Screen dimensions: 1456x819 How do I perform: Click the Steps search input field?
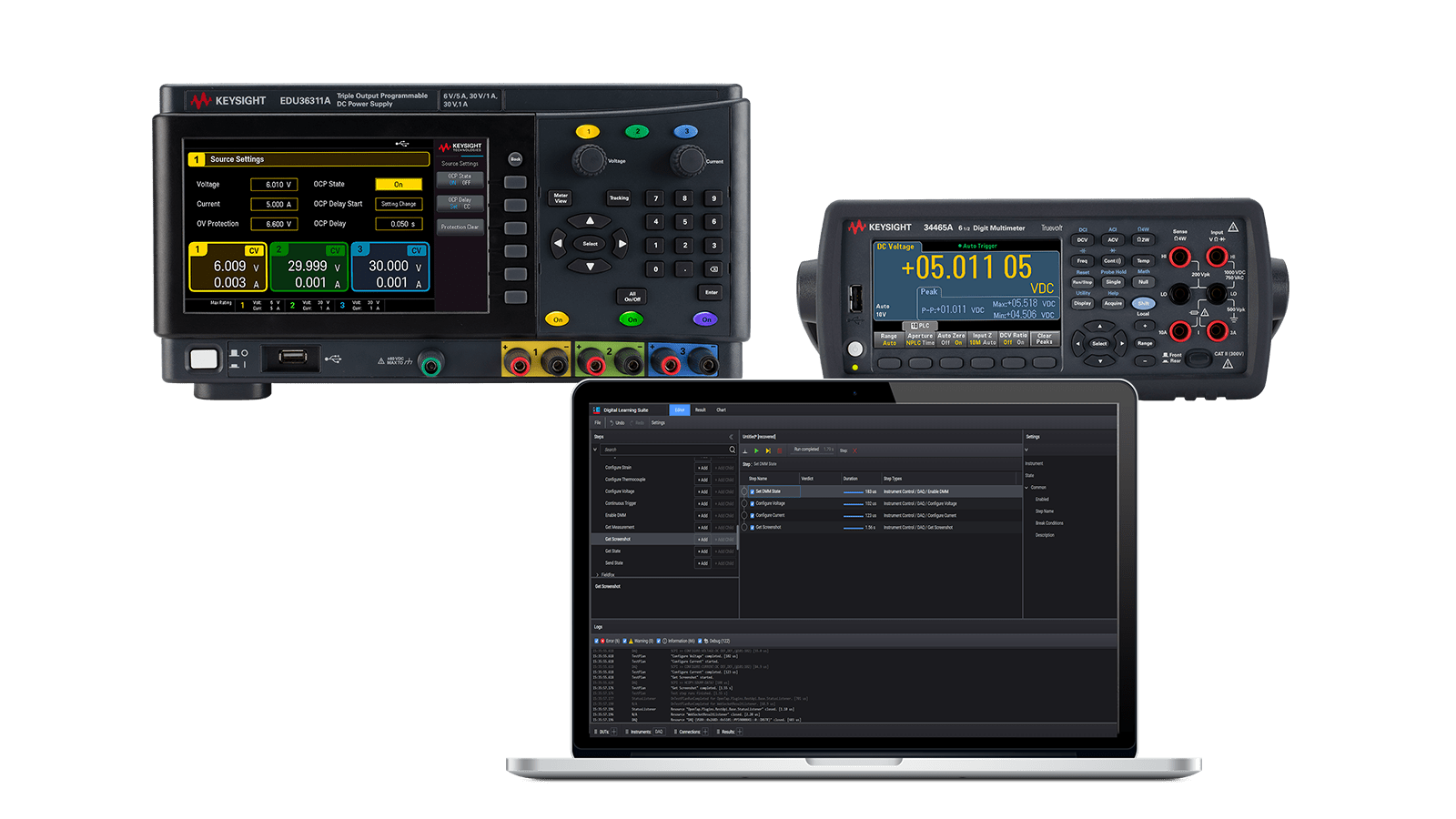point(669,450)
